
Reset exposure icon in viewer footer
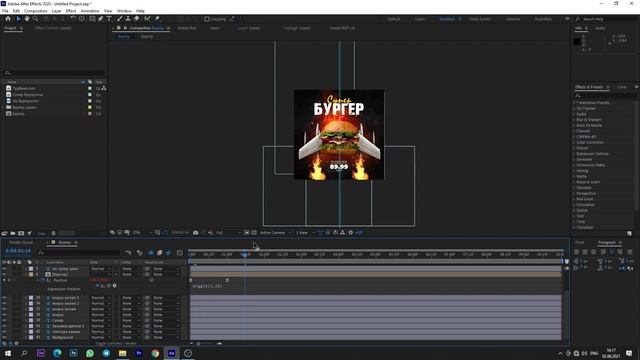(x=350, y=233)
